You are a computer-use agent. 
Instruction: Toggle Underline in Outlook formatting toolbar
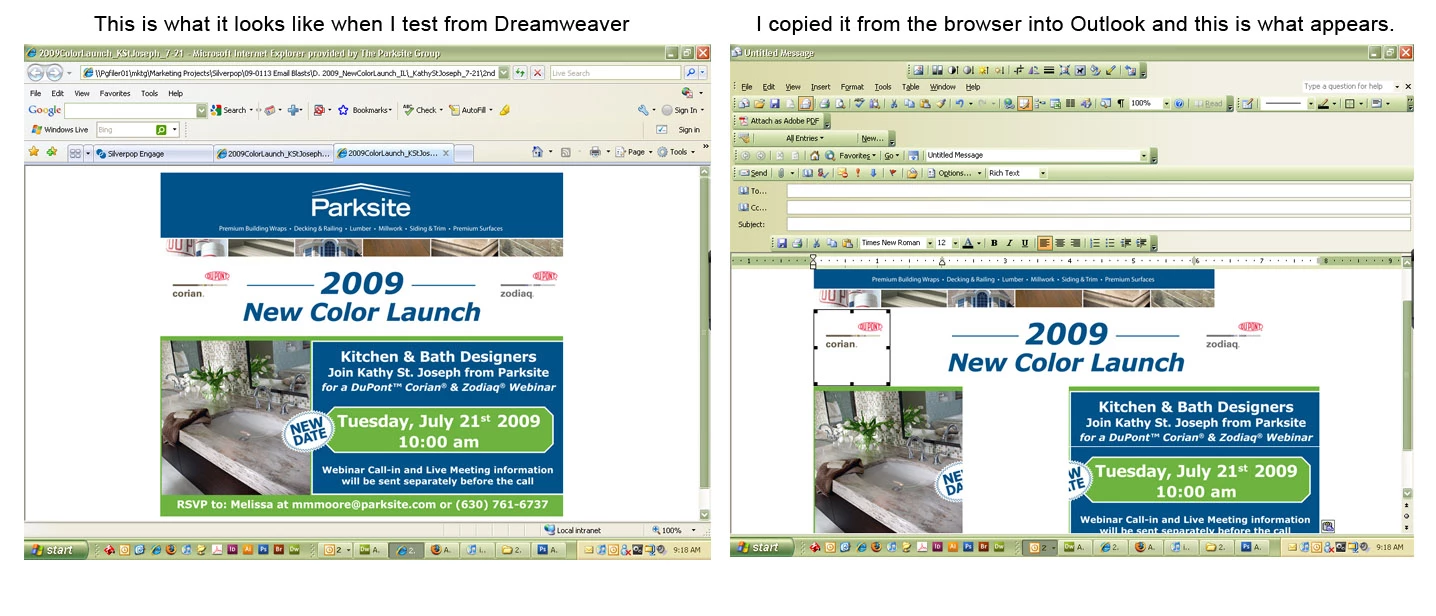[x=1024, y=243]
